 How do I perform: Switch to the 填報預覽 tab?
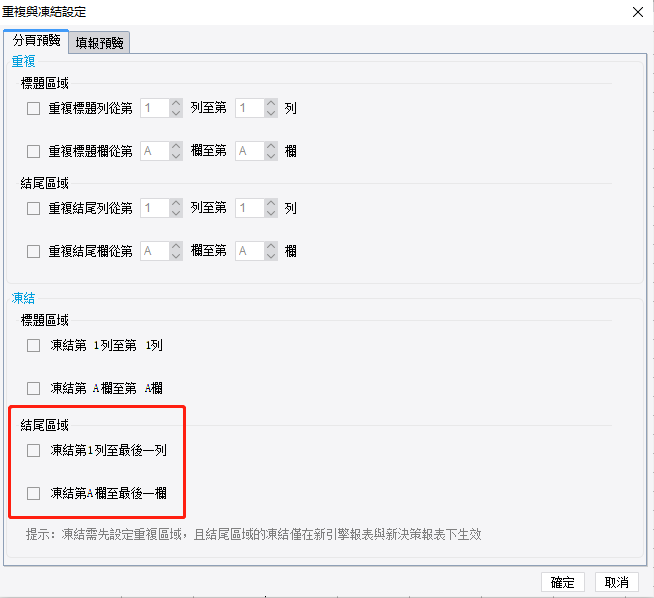click(x=99, y=43)
